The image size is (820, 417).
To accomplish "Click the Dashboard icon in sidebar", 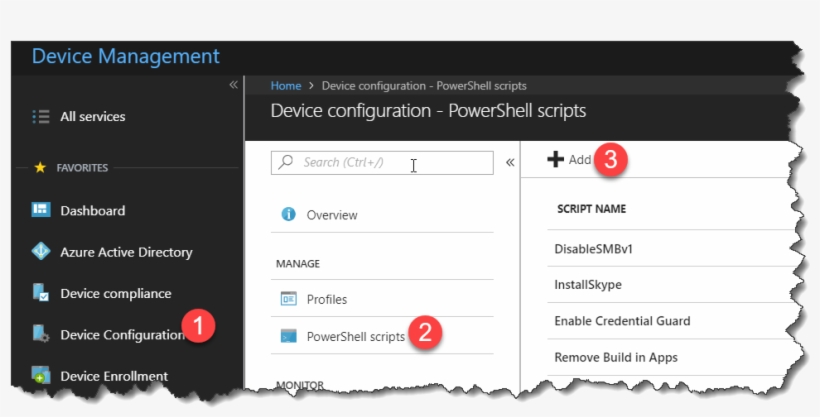I will point(41,210).
